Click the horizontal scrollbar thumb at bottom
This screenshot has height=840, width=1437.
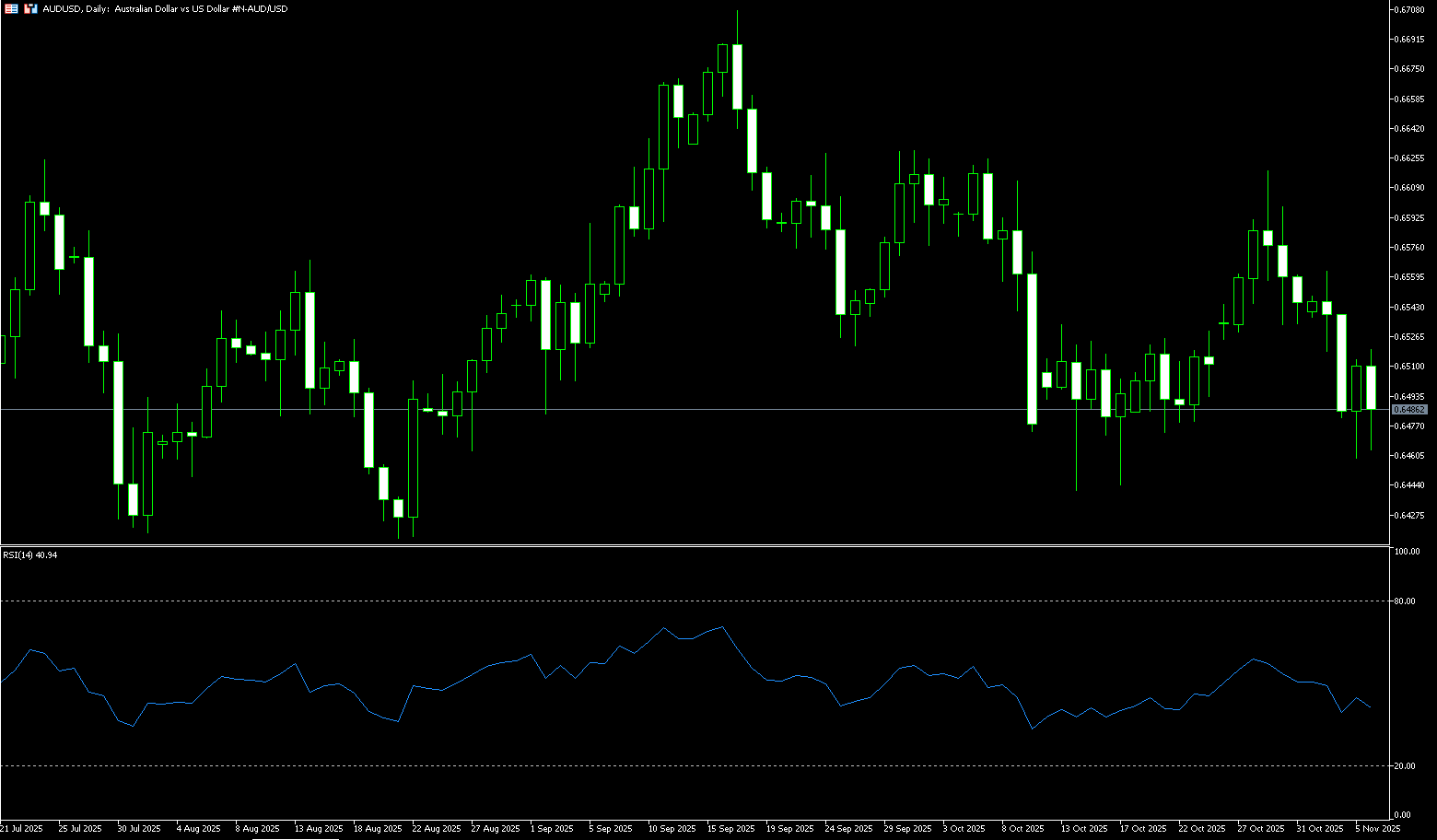coord(295,838)
